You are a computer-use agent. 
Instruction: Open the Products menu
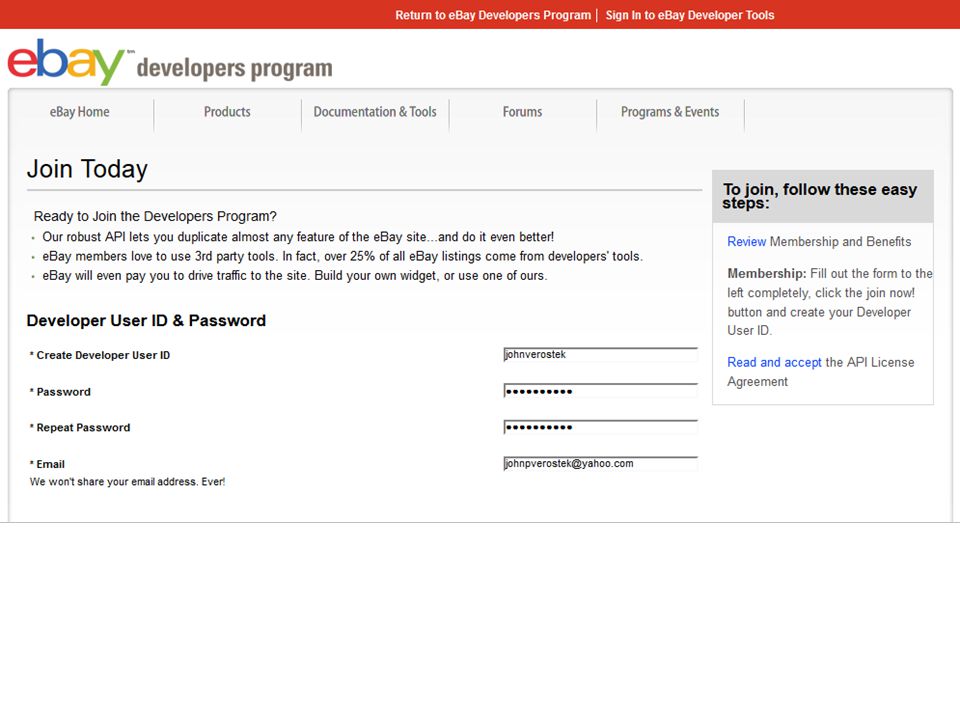tap(227, 112)
